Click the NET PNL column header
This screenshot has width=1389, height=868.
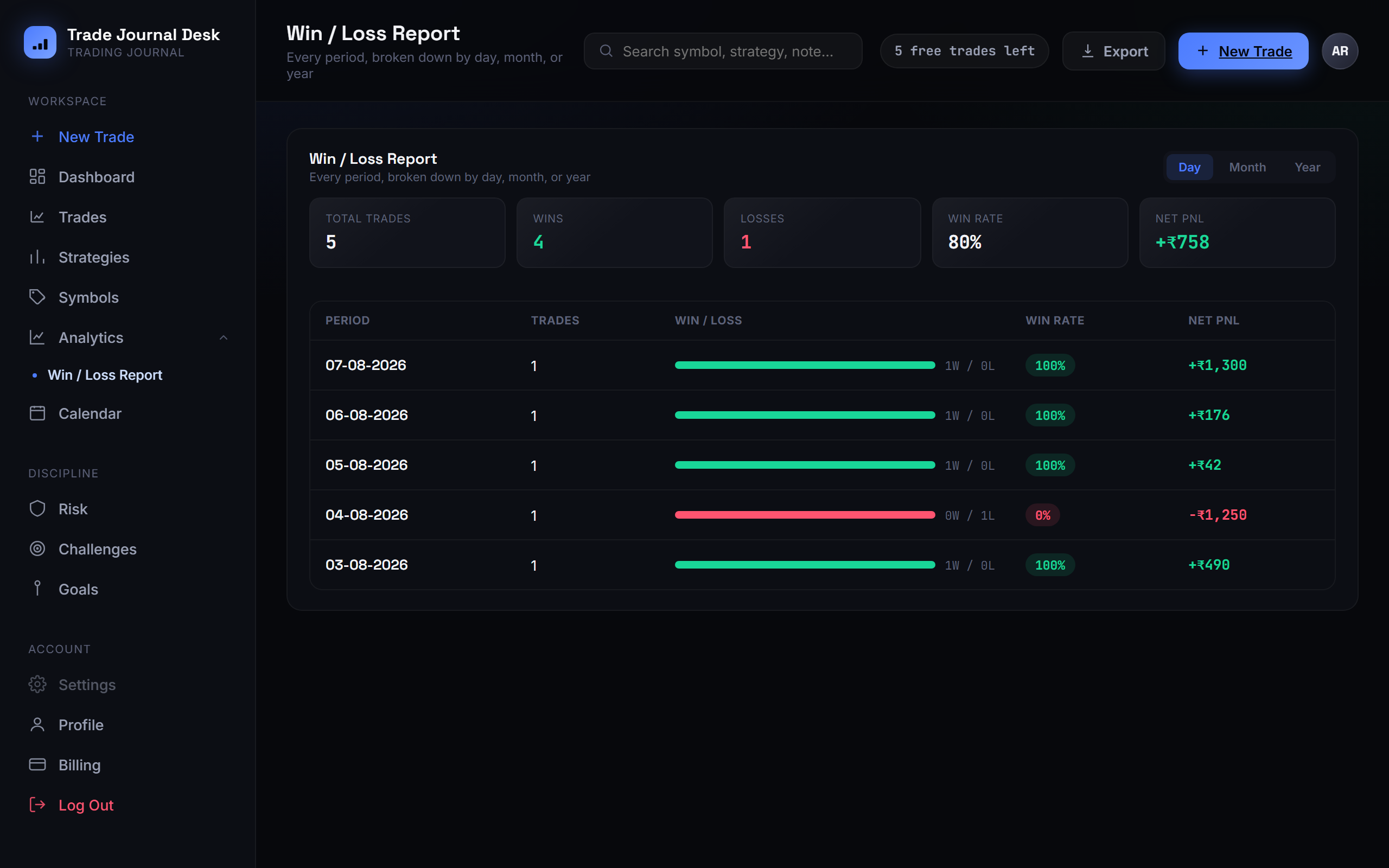tap(1213, 320)
